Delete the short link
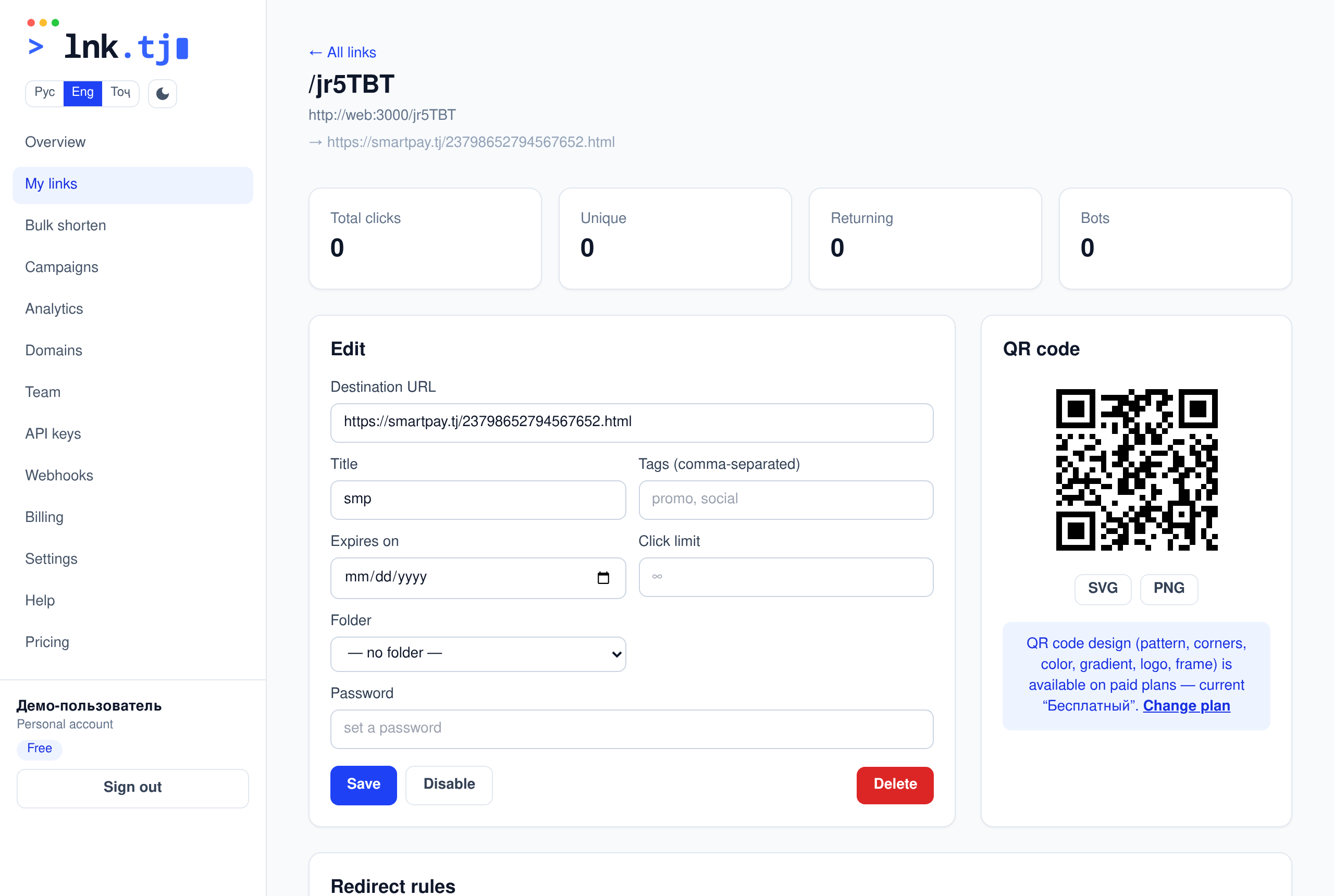The height and width of the screenshot is (896, 1334). pos(895,785)
